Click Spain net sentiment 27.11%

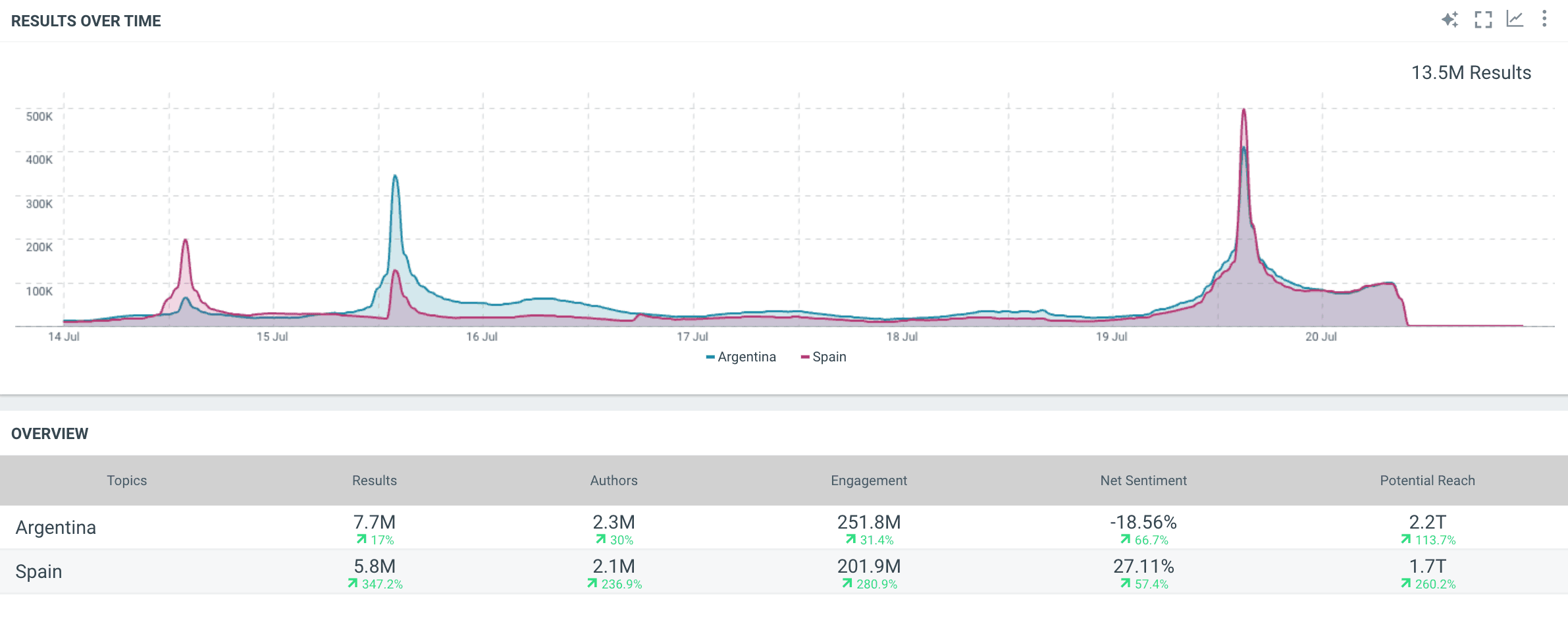(x=1143, y=566)
